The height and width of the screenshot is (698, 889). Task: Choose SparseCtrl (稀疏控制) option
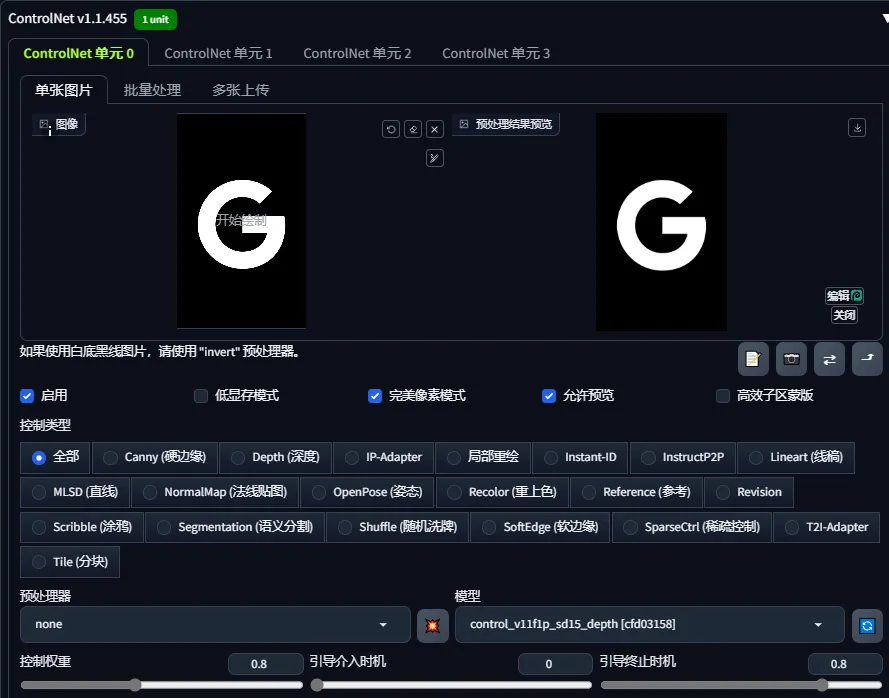coord(692,527)
